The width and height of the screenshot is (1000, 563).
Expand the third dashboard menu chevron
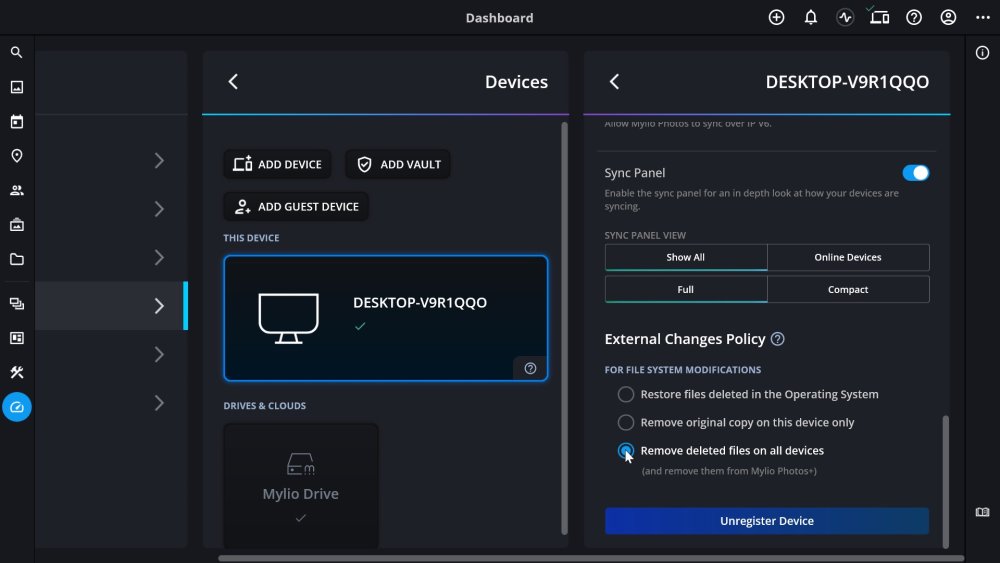[x=159, y=258]
